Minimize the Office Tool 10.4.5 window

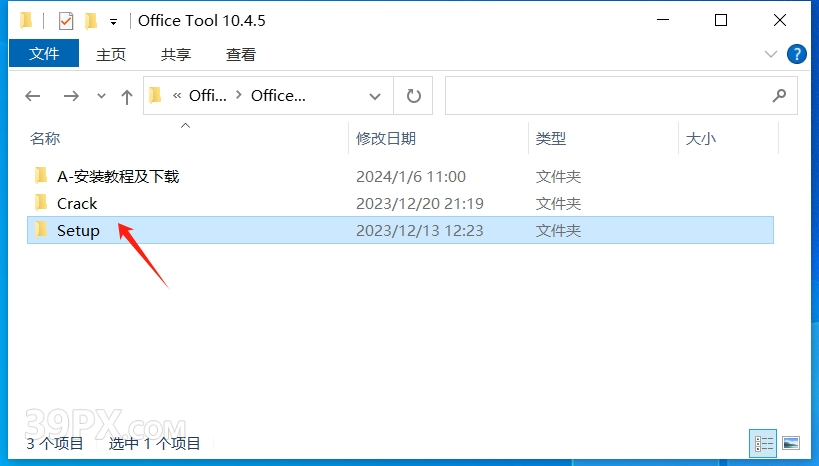coord(663,20)
